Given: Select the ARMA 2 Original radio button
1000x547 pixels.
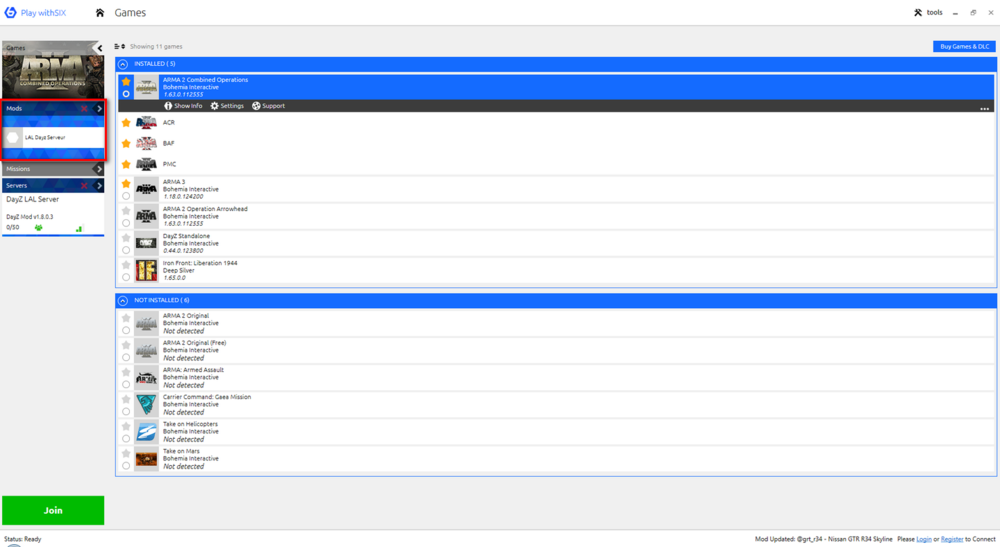Looking at the screenshot, I should 126,330.
